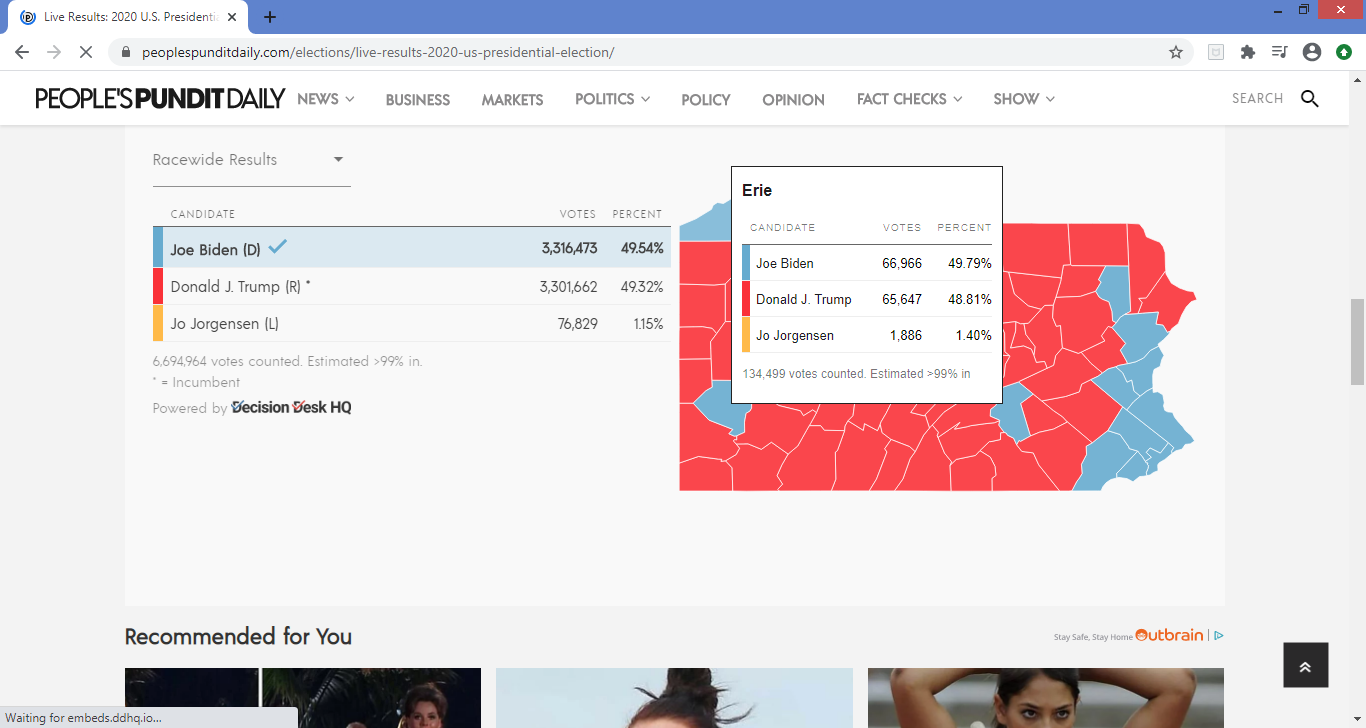Image resolution: width=1366 pixels, height=728 pixels.
Task: Select the Jo Jorgensen (L) row
Action: click(412, 324)
